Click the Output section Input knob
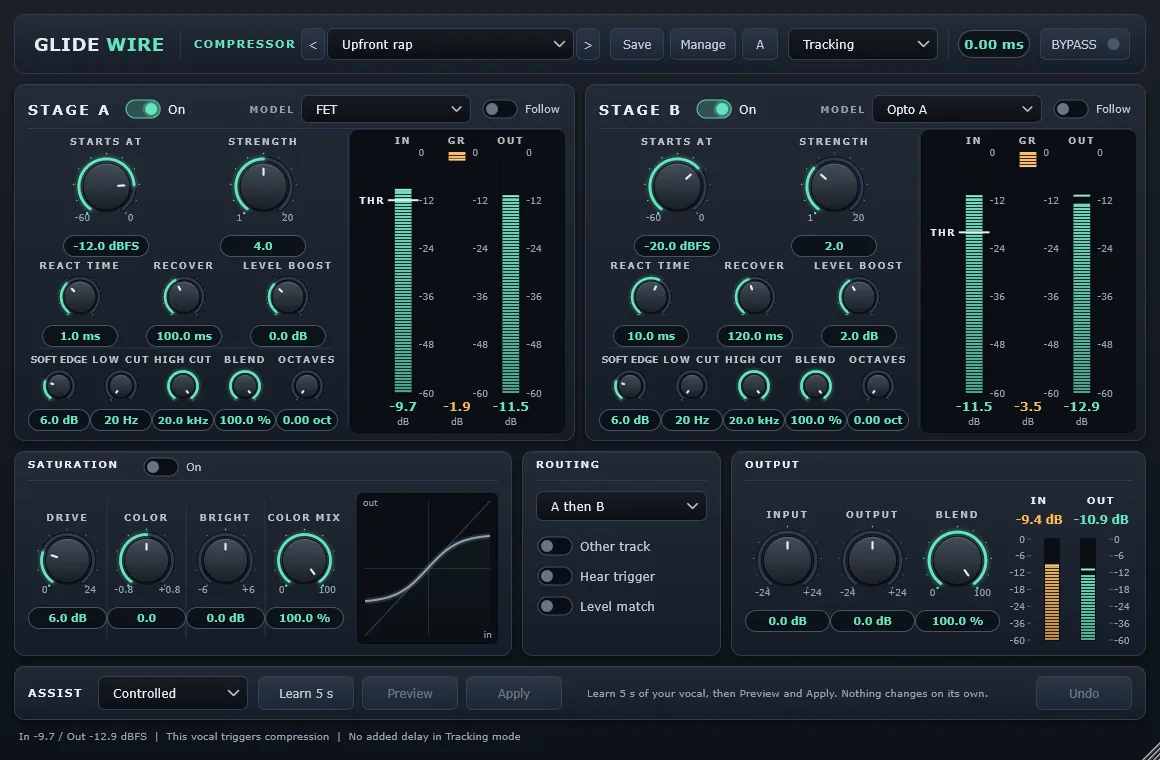Image resolution: width=1160 pixels, height=760 pixels. tap(787, 560)
